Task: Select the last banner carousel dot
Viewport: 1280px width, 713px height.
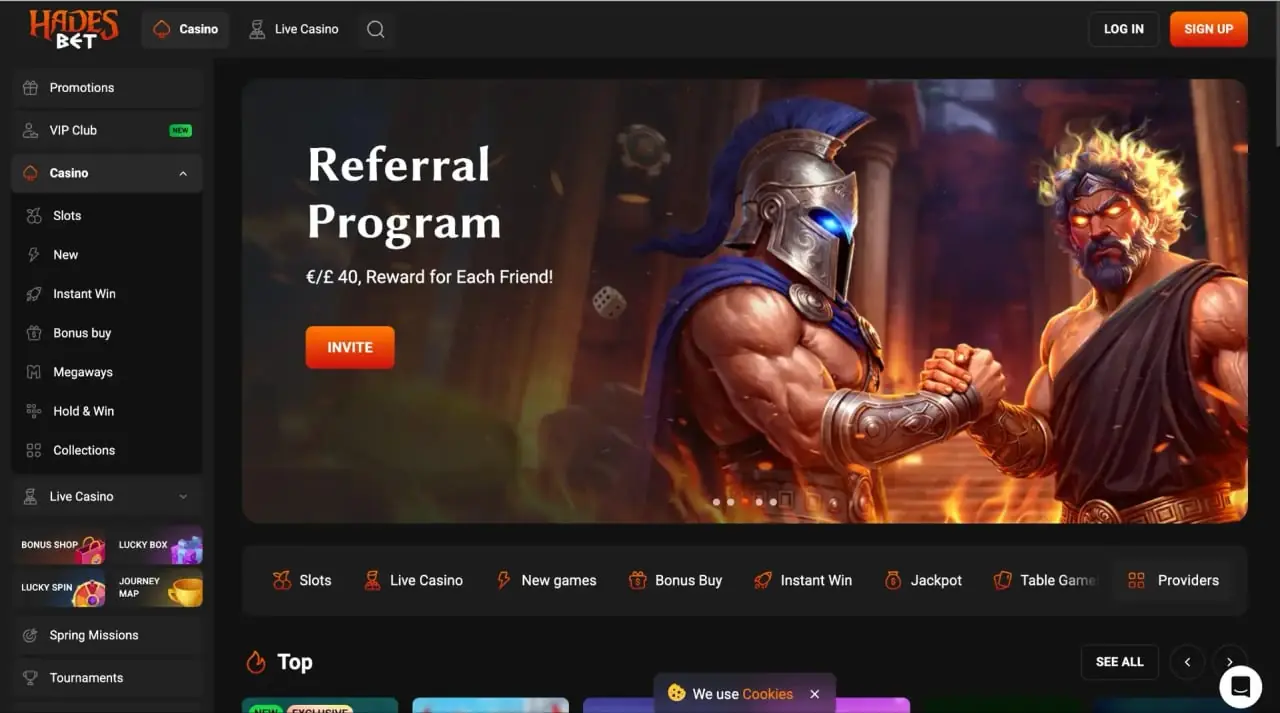Action: coord(773,502)
